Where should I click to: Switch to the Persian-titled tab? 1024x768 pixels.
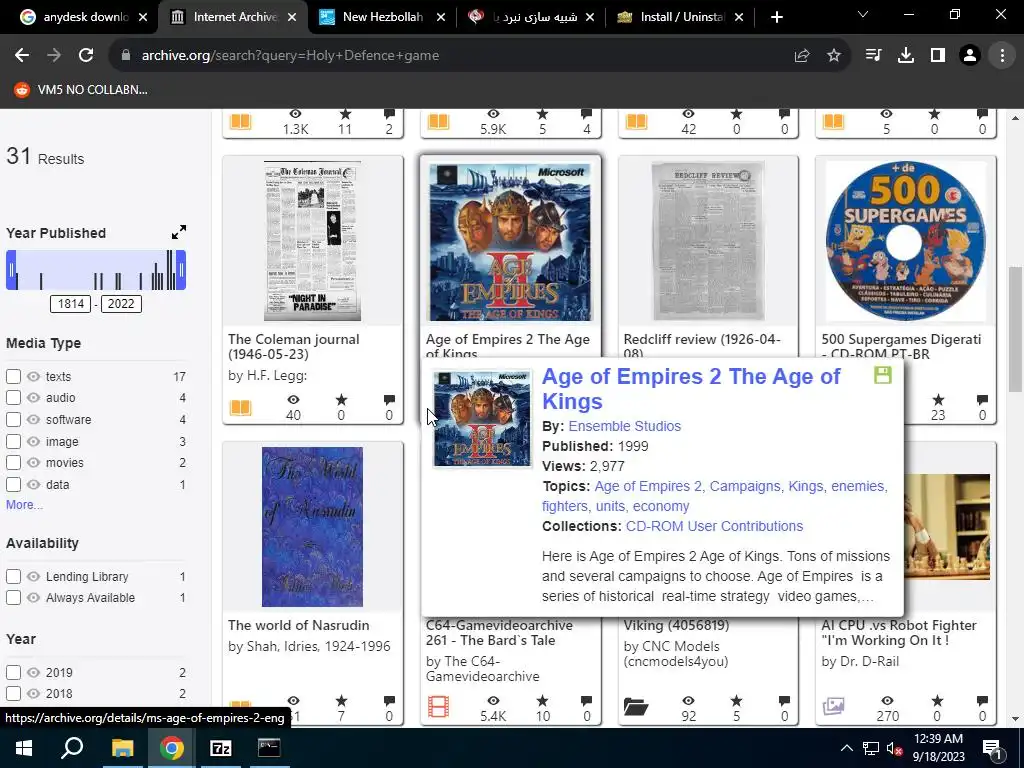pos(532,17)
